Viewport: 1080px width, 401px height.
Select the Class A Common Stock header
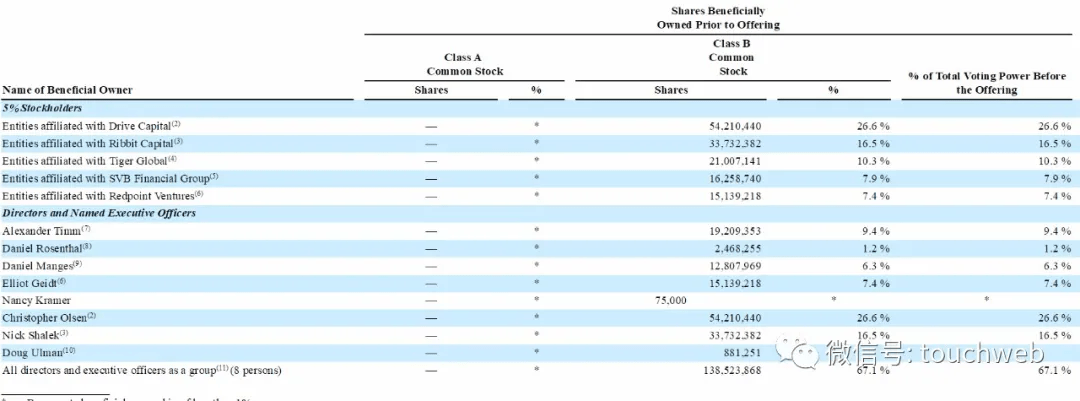click(465, 65)
